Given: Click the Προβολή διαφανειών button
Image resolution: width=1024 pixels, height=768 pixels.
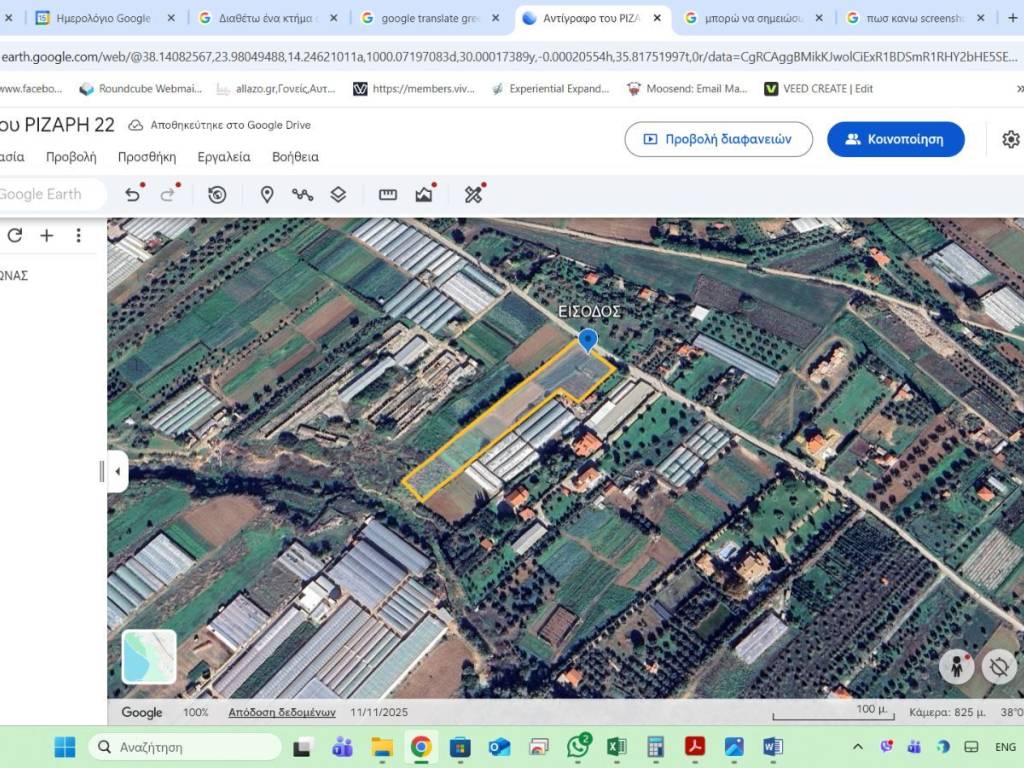Looking at the screenshot, I should (x=718, y=139).
